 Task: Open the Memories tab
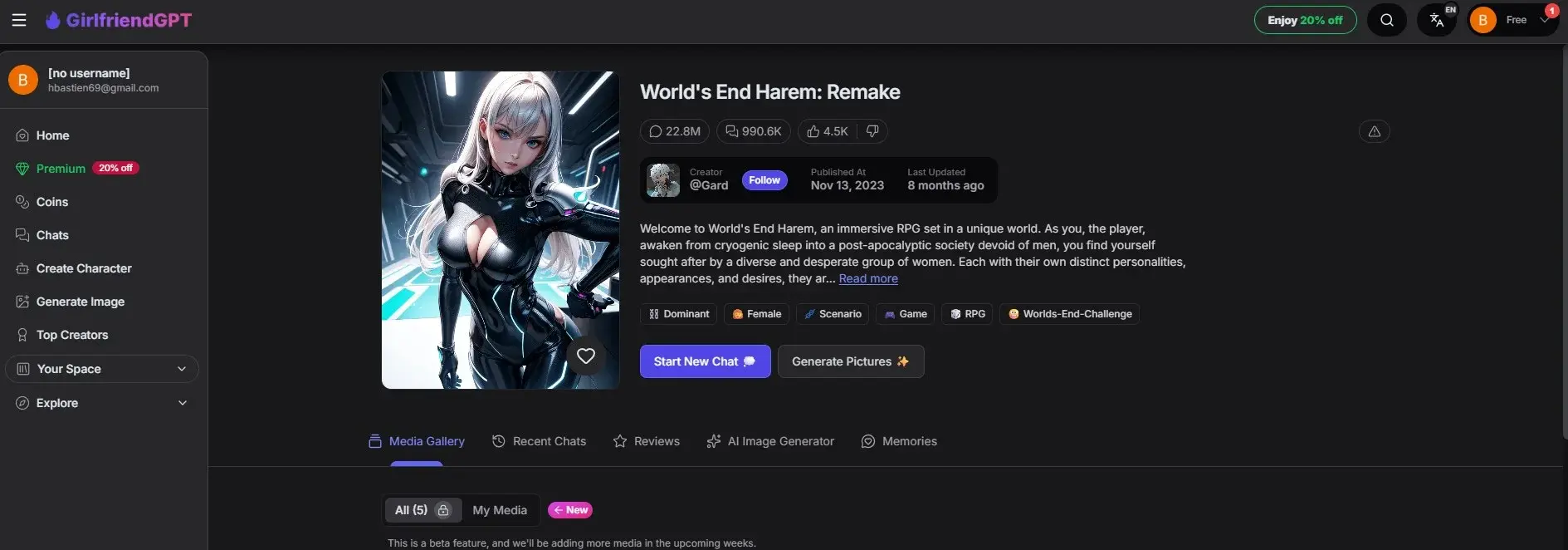(899, 441)
